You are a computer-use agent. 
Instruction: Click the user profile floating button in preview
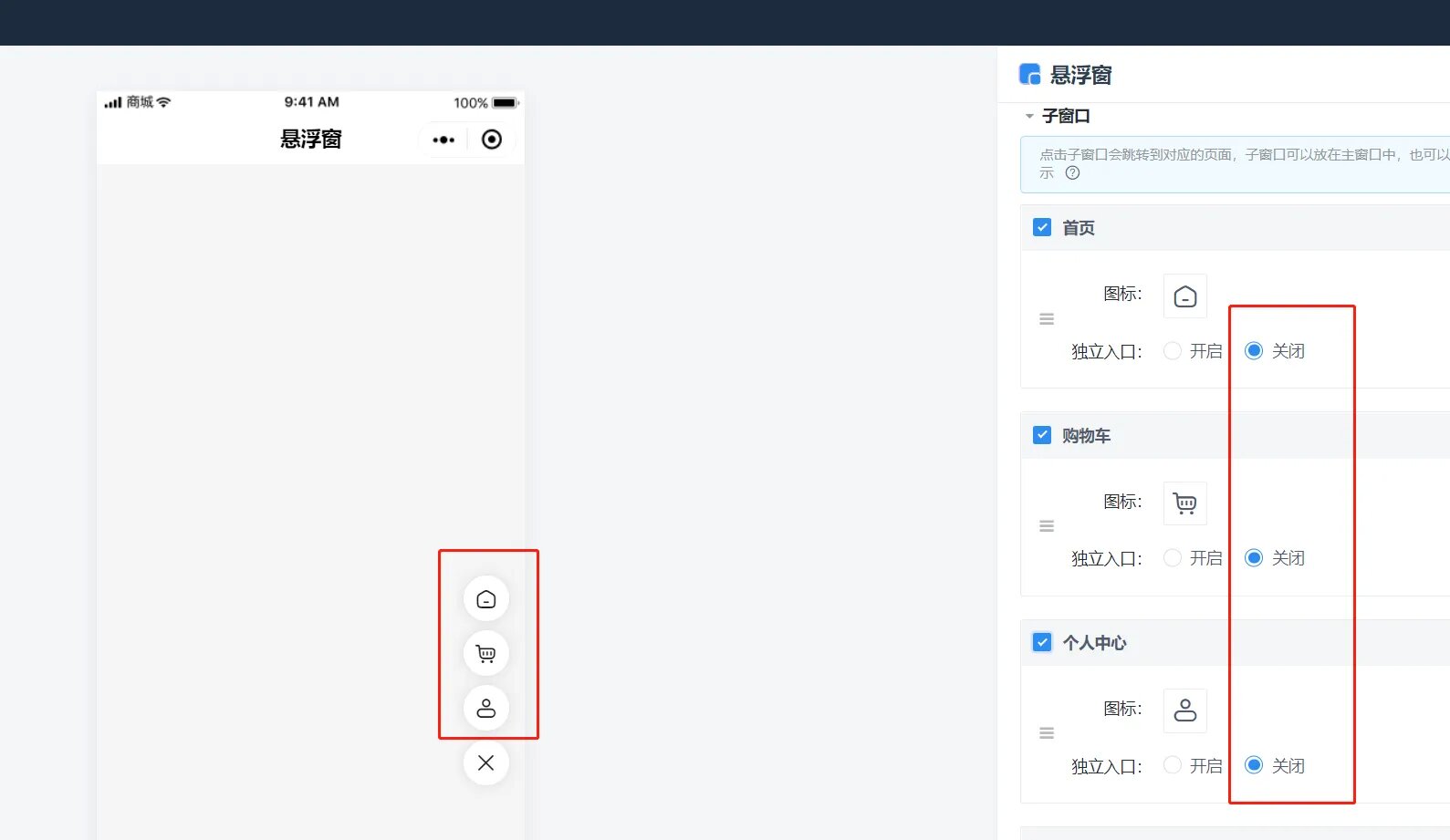pyautogui.click(x=485, y=708)
